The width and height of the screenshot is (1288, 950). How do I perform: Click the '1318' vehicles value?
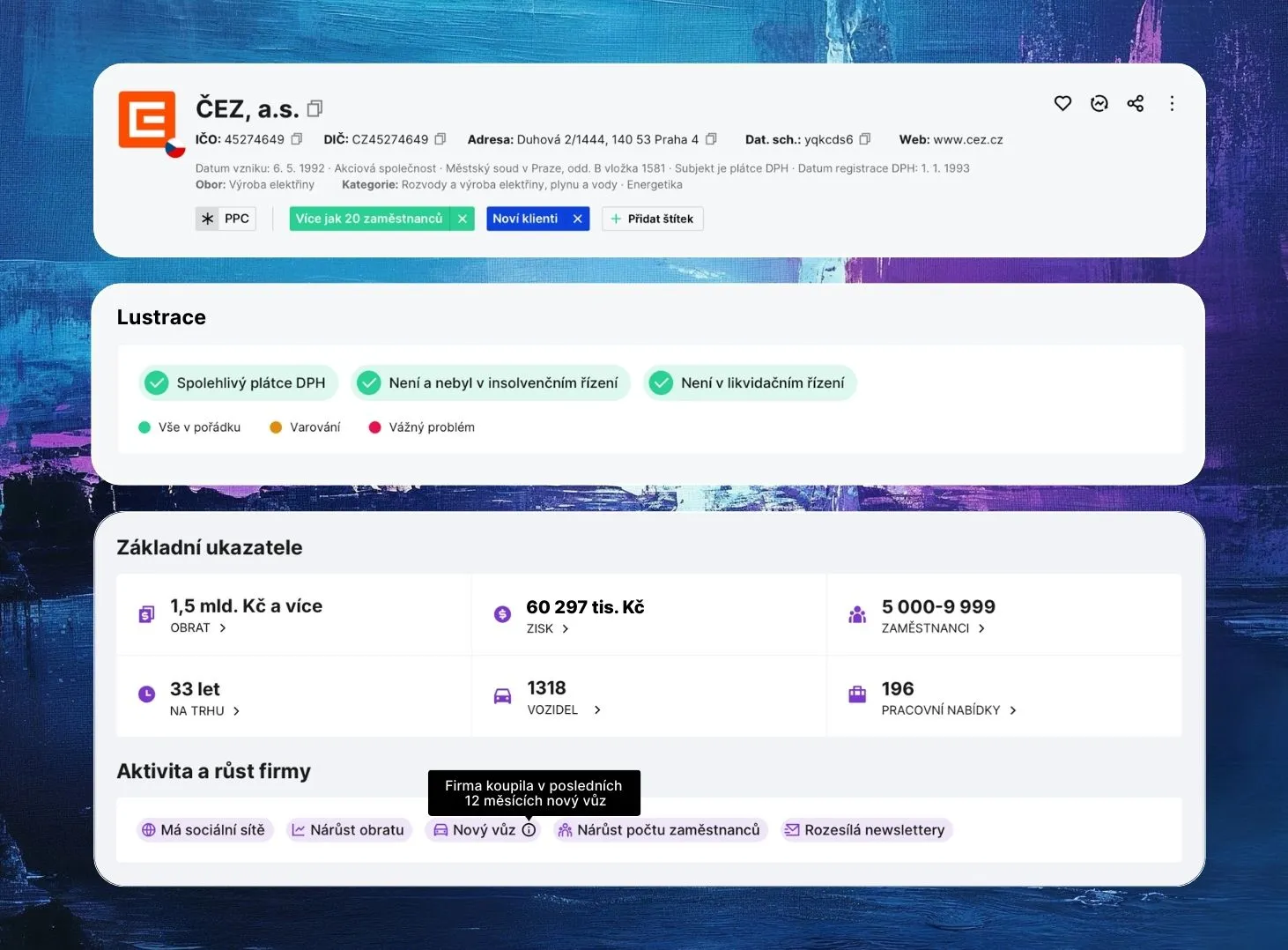546,688
